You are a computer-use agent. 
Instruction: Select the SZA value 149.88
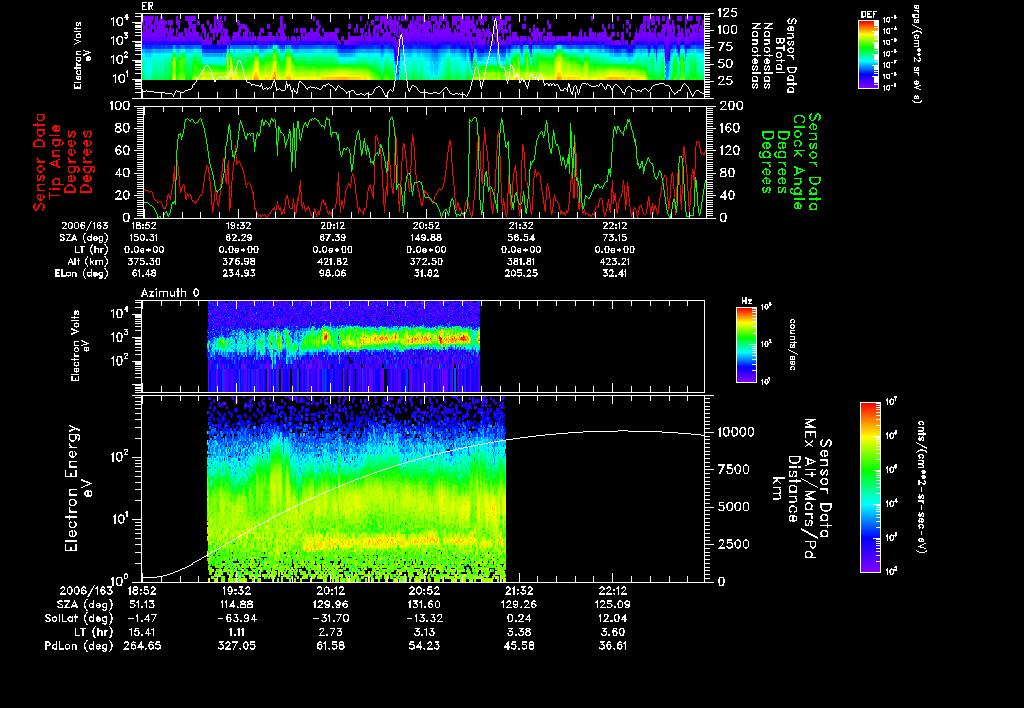click(x=426, y=238)
